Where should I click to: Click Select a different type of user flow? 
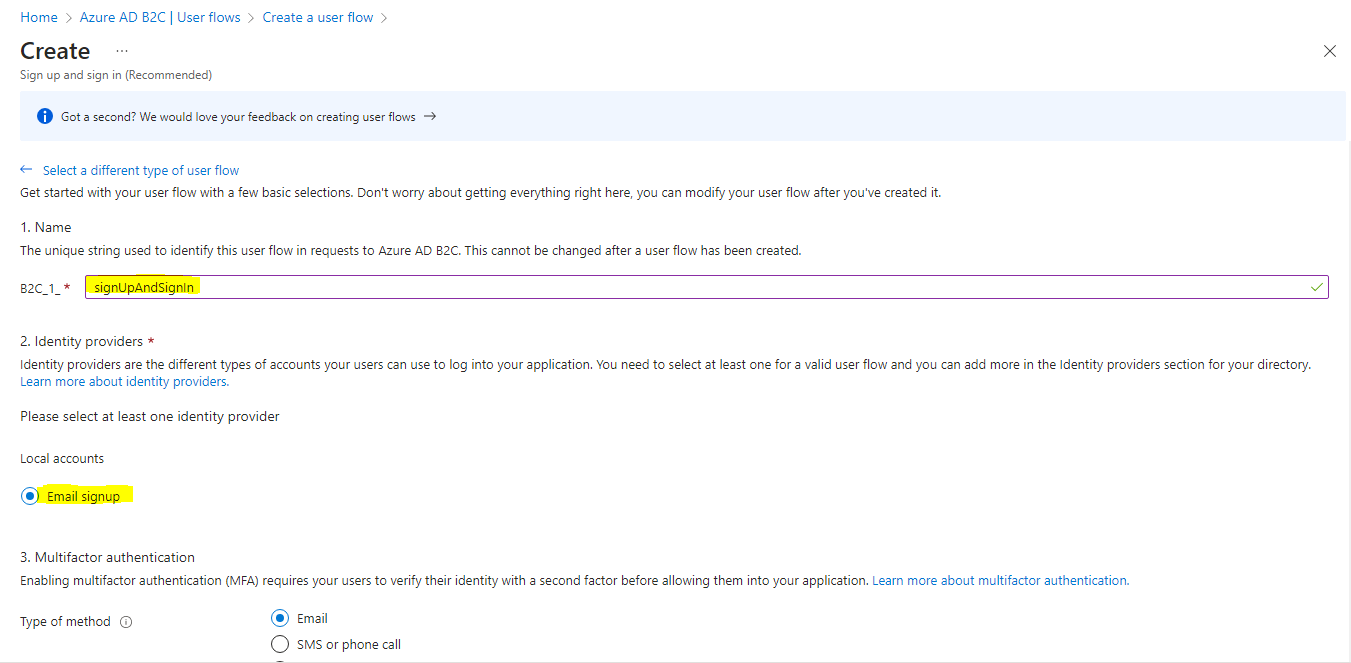tap(141, 170)
